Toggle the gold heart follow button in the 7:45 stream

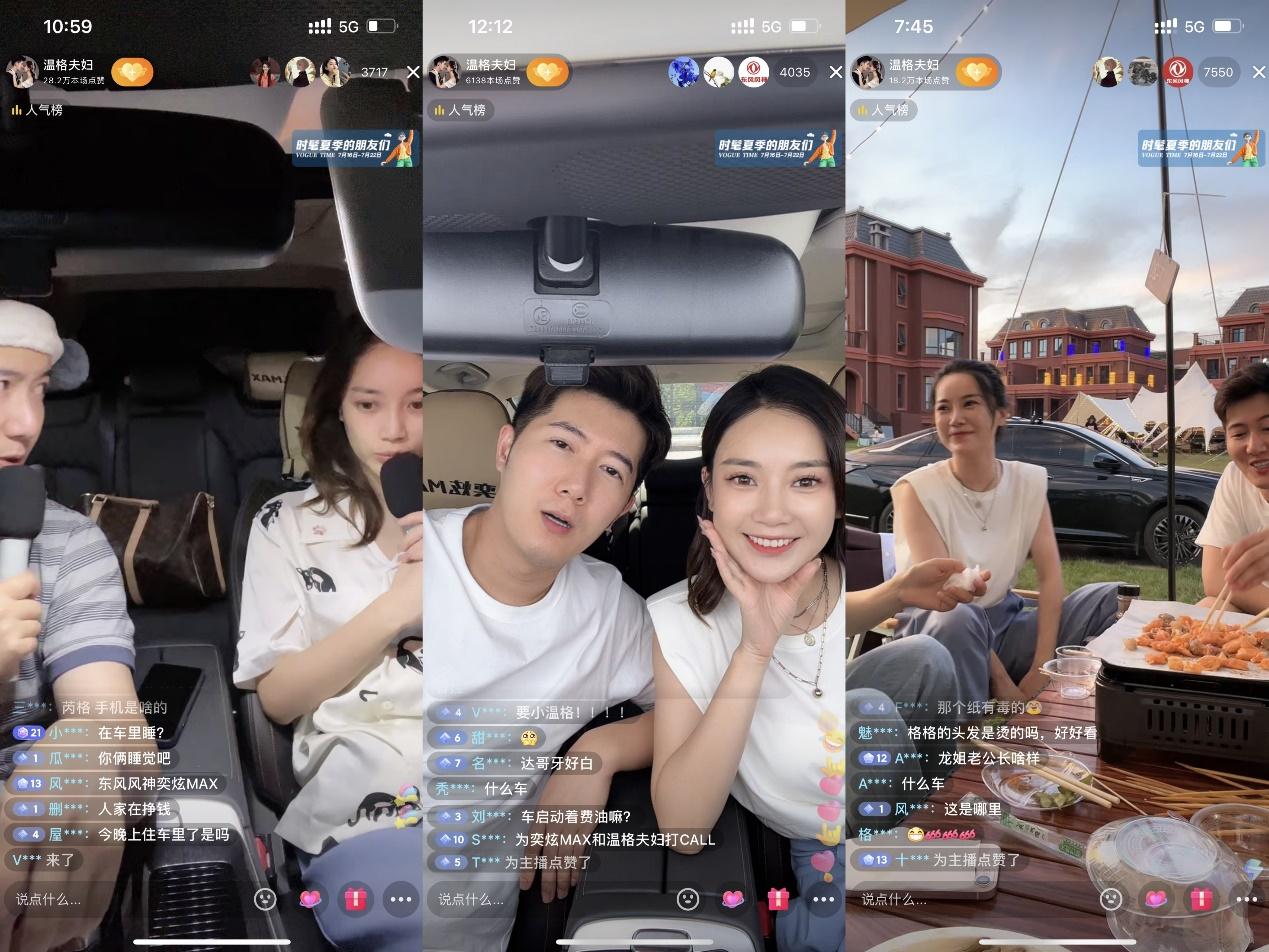pos(977,72)
